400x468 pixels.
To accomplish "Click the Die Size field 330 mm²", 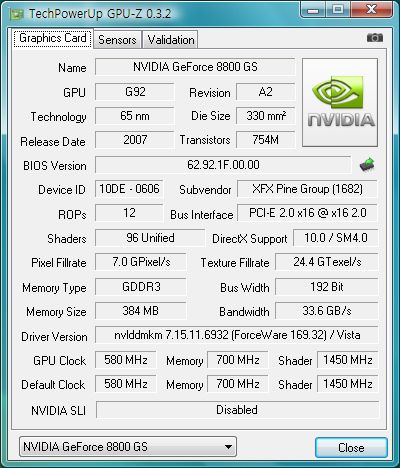I will pyautogui.click(x=266, y=116).
